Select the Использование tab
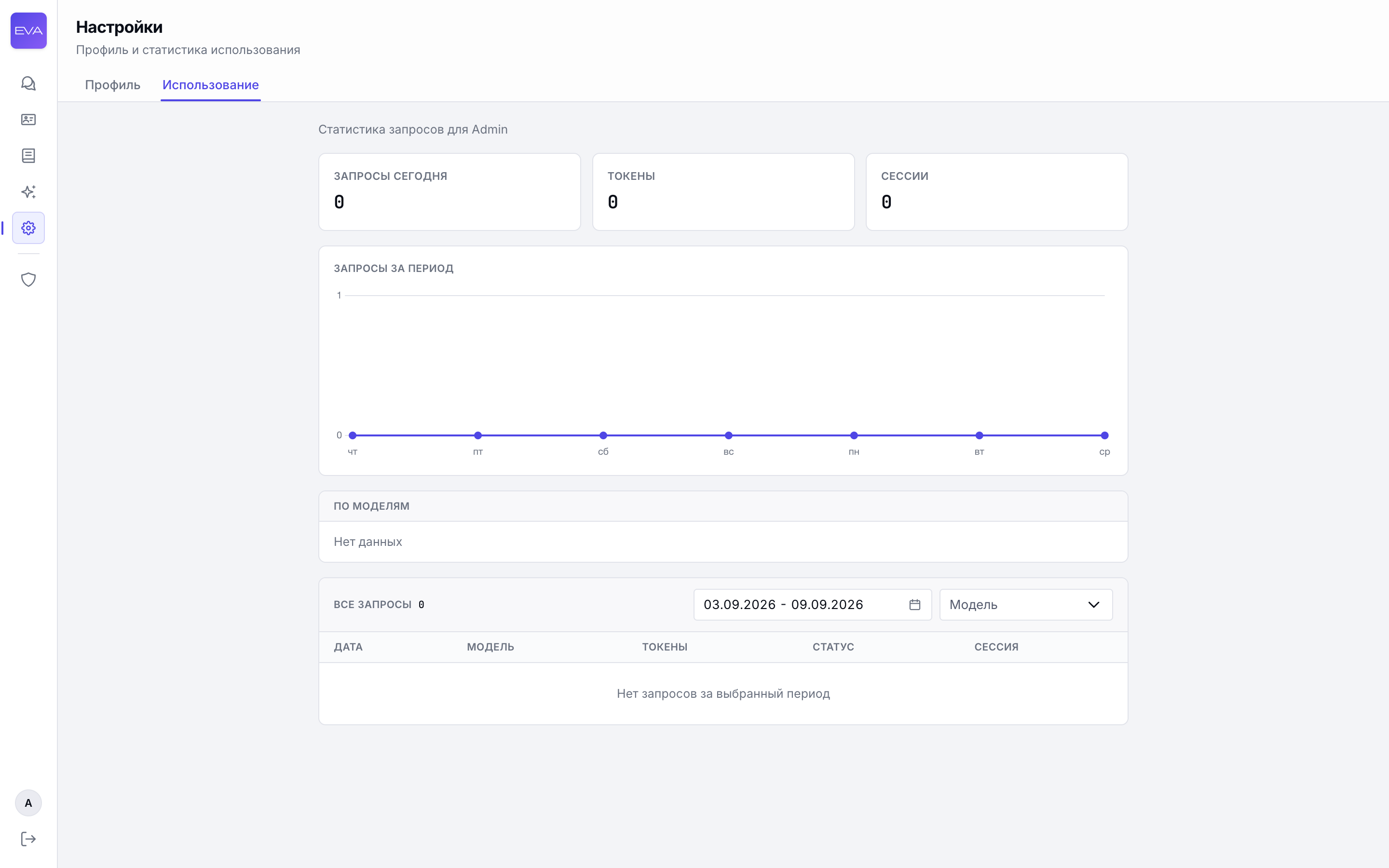This screenshot has height=868, width=1389. point(211,85)
